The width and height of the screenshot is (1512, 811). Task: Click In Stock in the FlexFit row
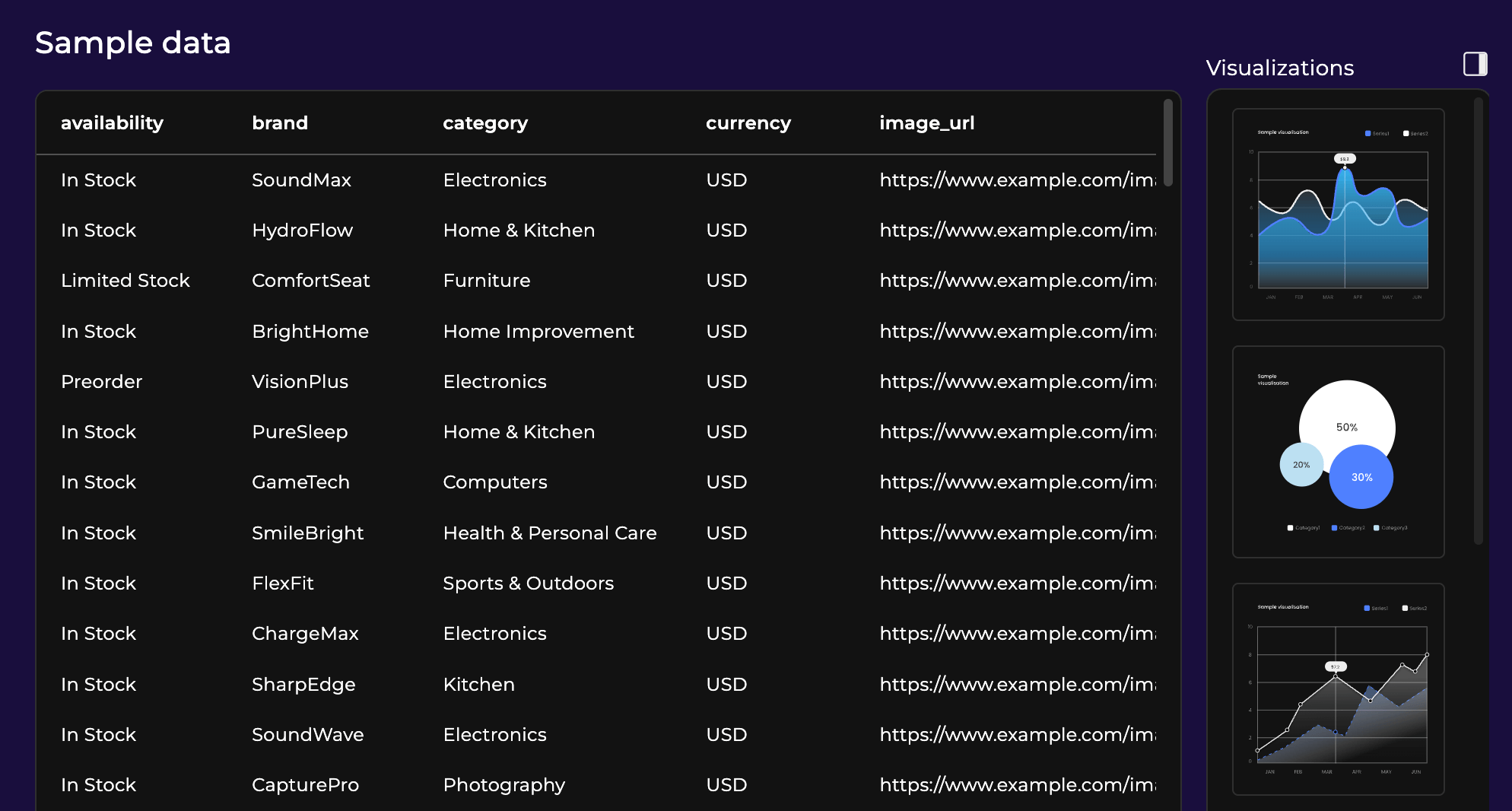tap(98, 584)
